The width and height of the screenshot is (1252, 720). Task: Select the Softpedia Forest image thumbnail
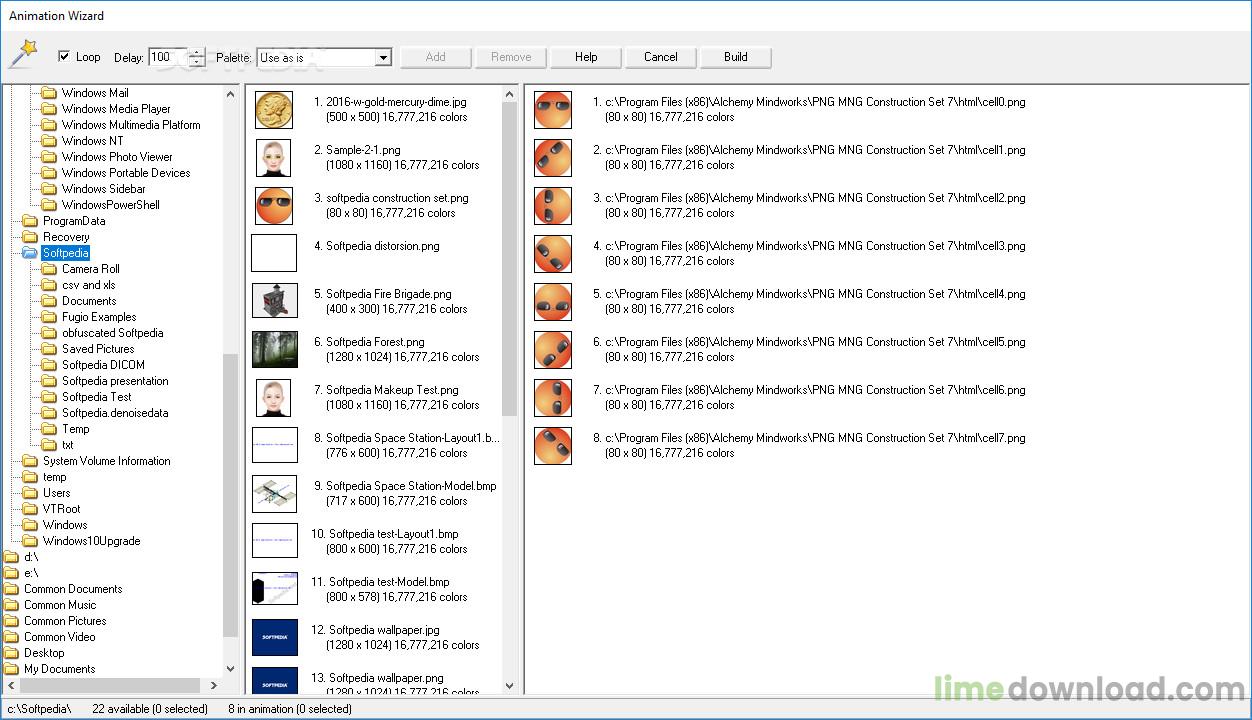(x=273, y=350)
